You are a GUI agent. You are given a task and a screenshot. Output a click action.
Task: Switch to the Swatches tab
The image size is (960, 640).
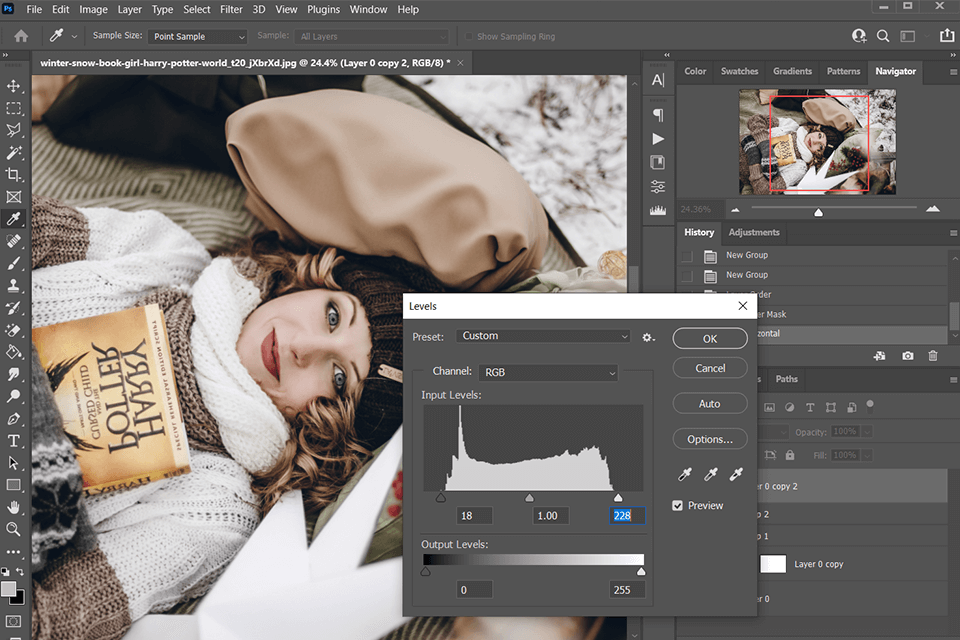pos(739,72)
